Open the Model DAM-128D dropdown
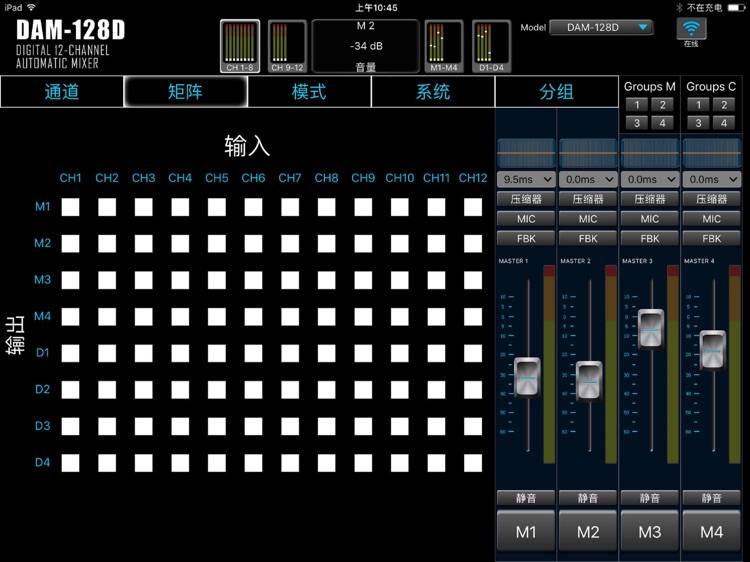 click(601, 28)
